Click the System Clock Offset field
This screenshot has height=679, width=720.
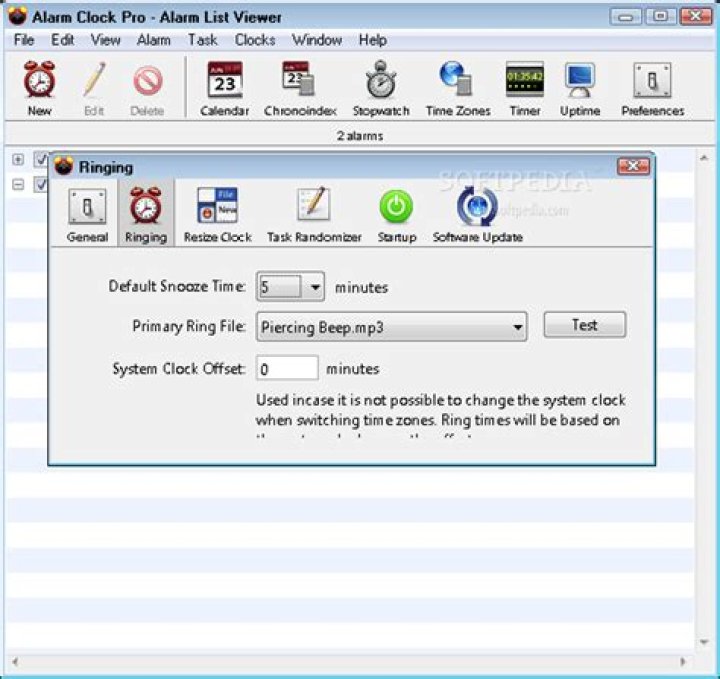(x=287, y=368)
